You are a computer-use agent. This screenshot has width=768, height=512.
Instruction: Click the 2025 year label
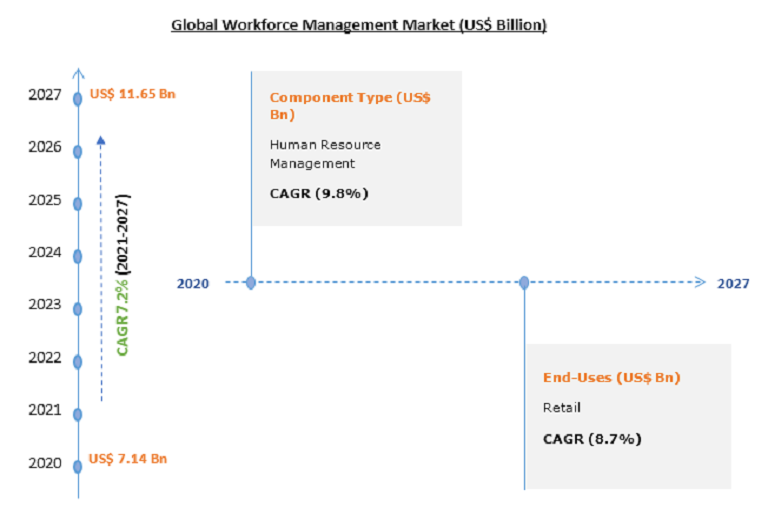click(x=45, y=200)
